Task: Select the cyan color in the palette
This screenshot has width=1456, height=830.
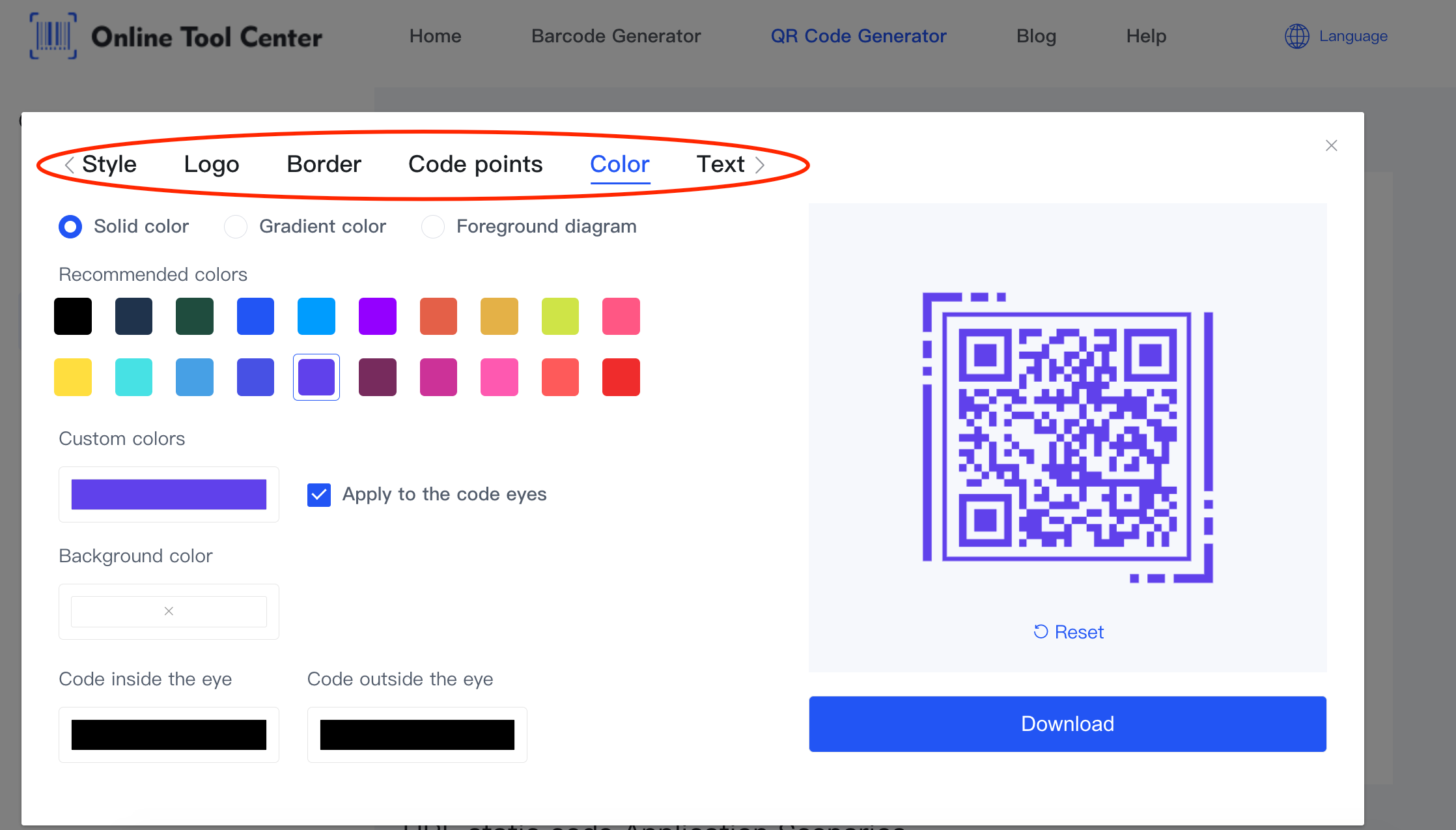Action: 134,377
